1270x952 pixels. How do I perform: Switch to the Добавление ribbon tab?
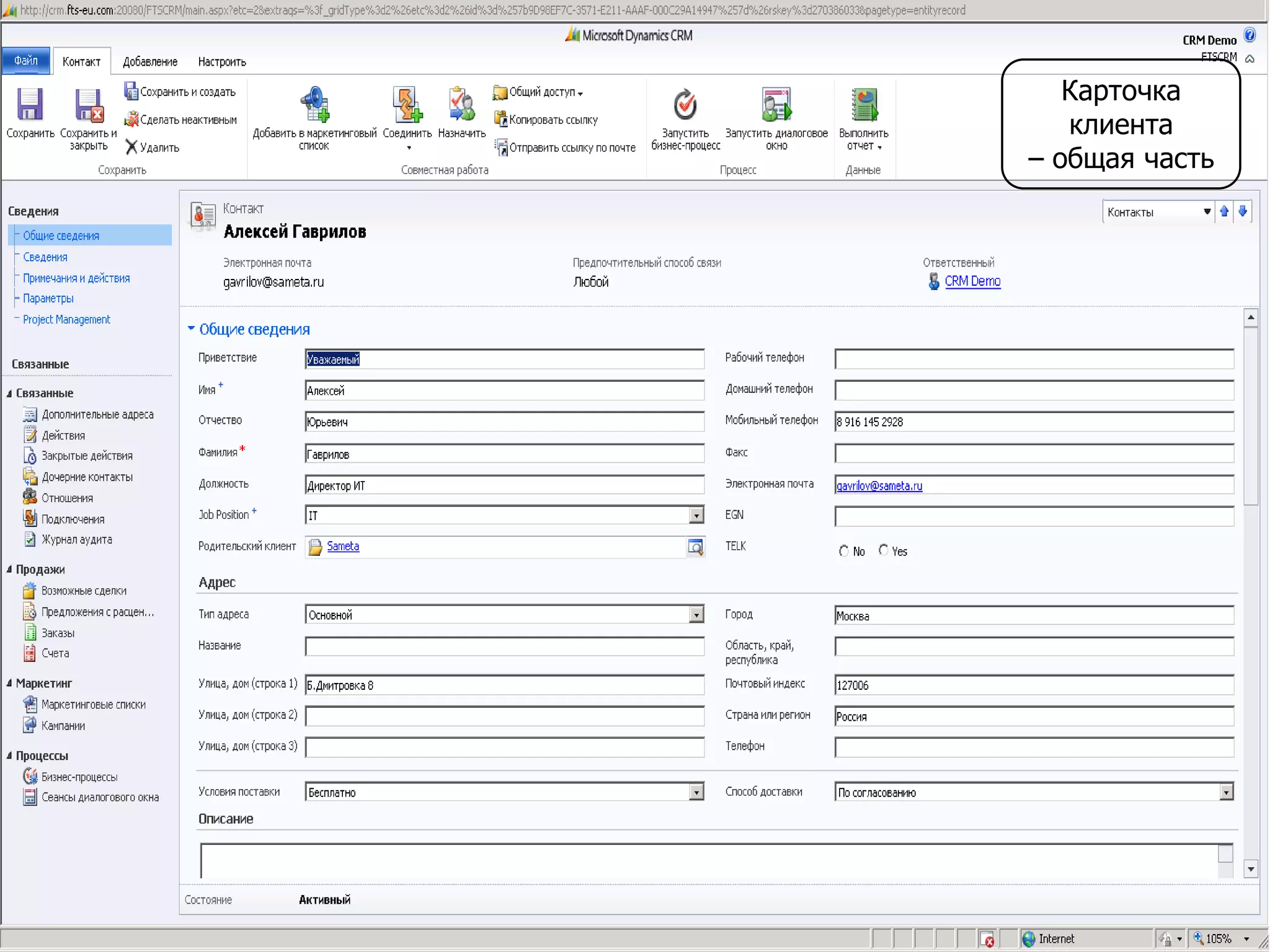point(149,62)
